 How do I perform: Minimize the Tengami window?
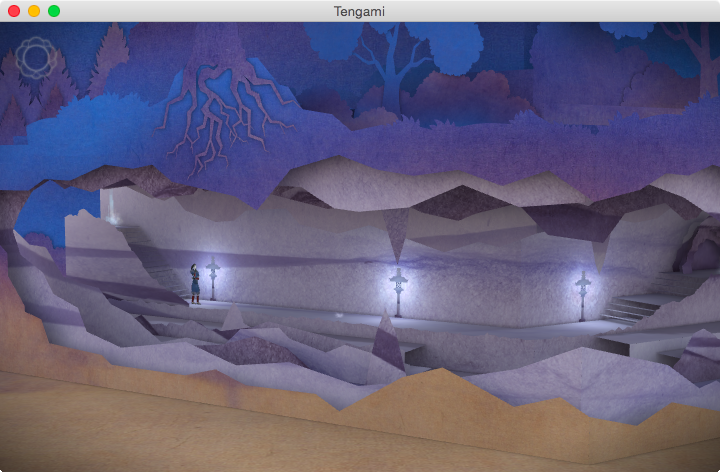pyautogui.click(x=34, y=11)
